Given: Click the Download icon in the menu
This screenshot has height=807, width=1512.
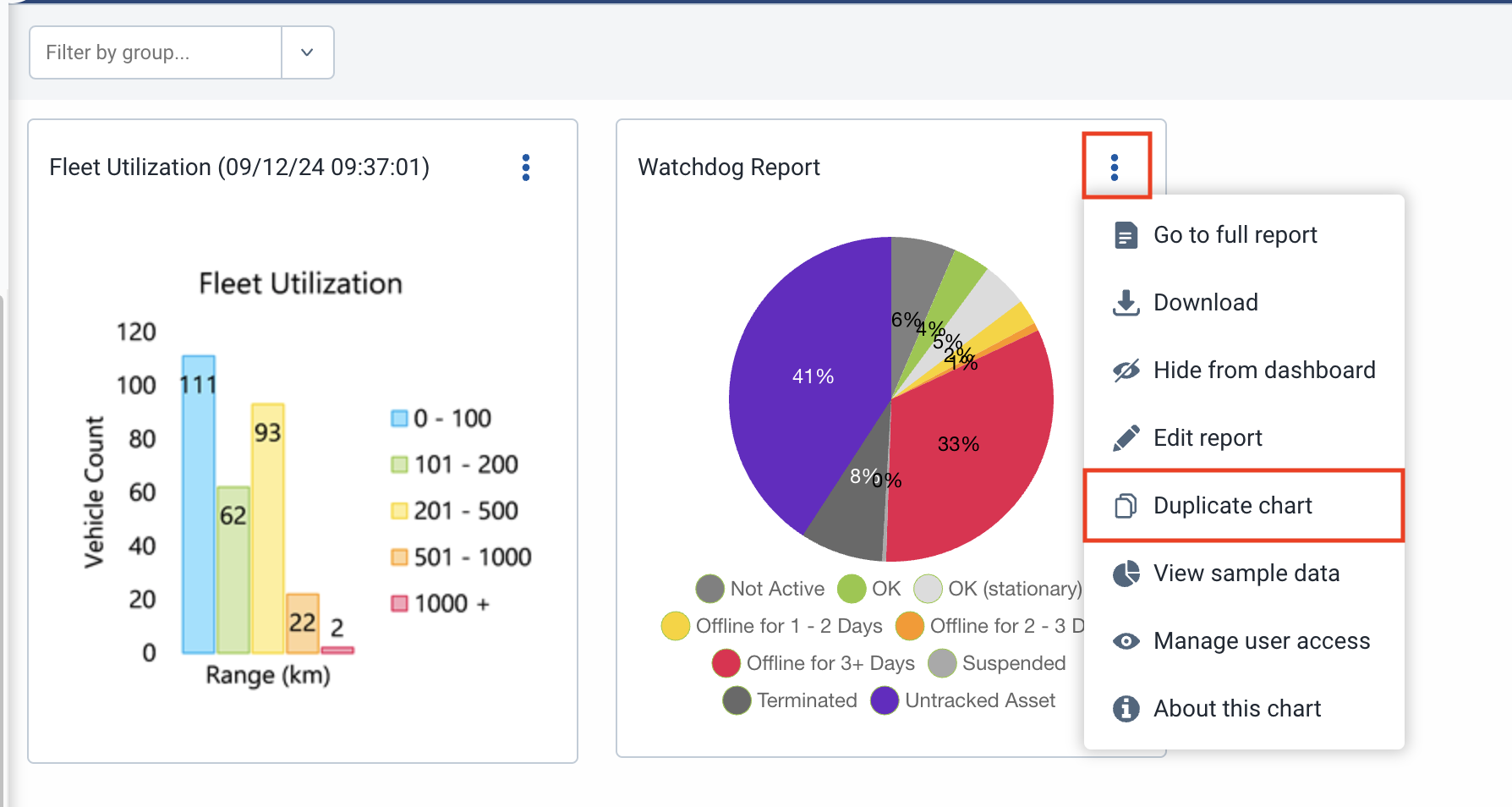Looking at the screenshot, I should (x=1125, y=302).
